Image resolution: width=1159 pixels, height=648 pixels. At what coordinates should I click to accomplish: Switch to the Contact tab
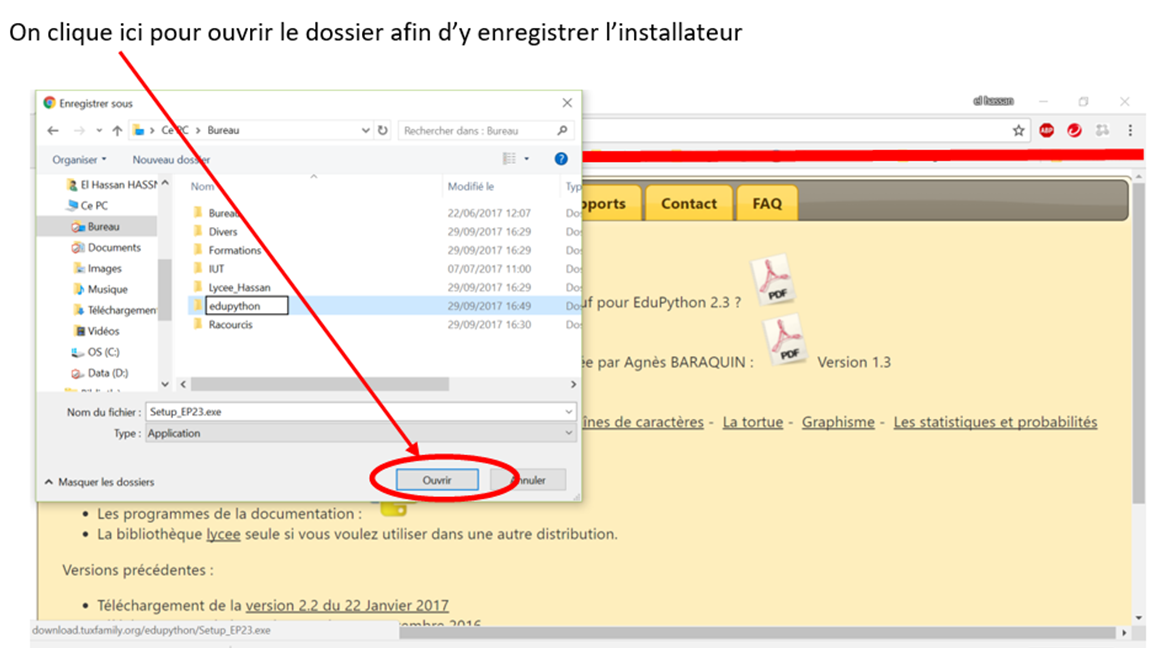pyautogui.click(x=688, y=203)
